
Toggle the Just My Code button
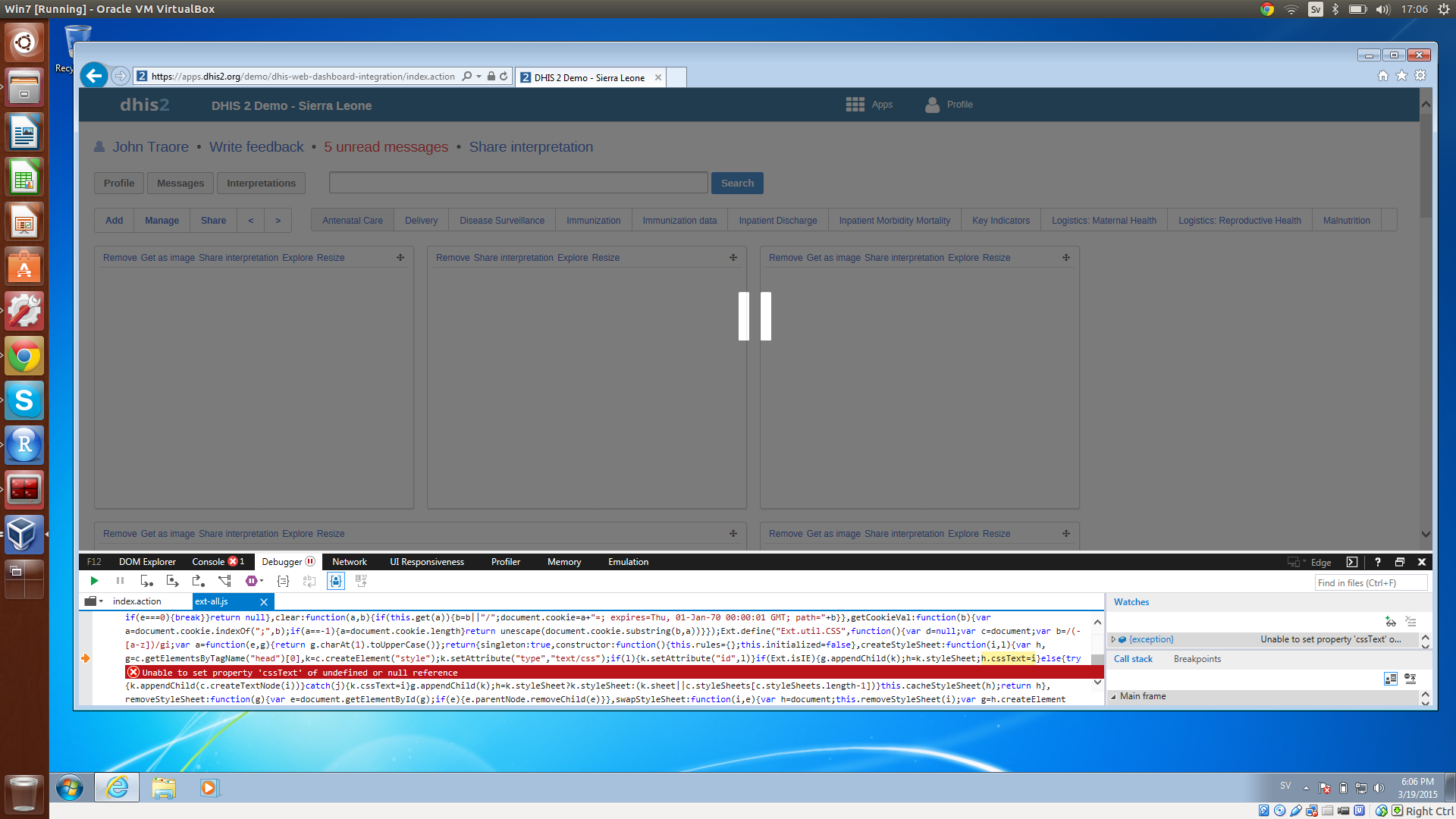(336, 581)
